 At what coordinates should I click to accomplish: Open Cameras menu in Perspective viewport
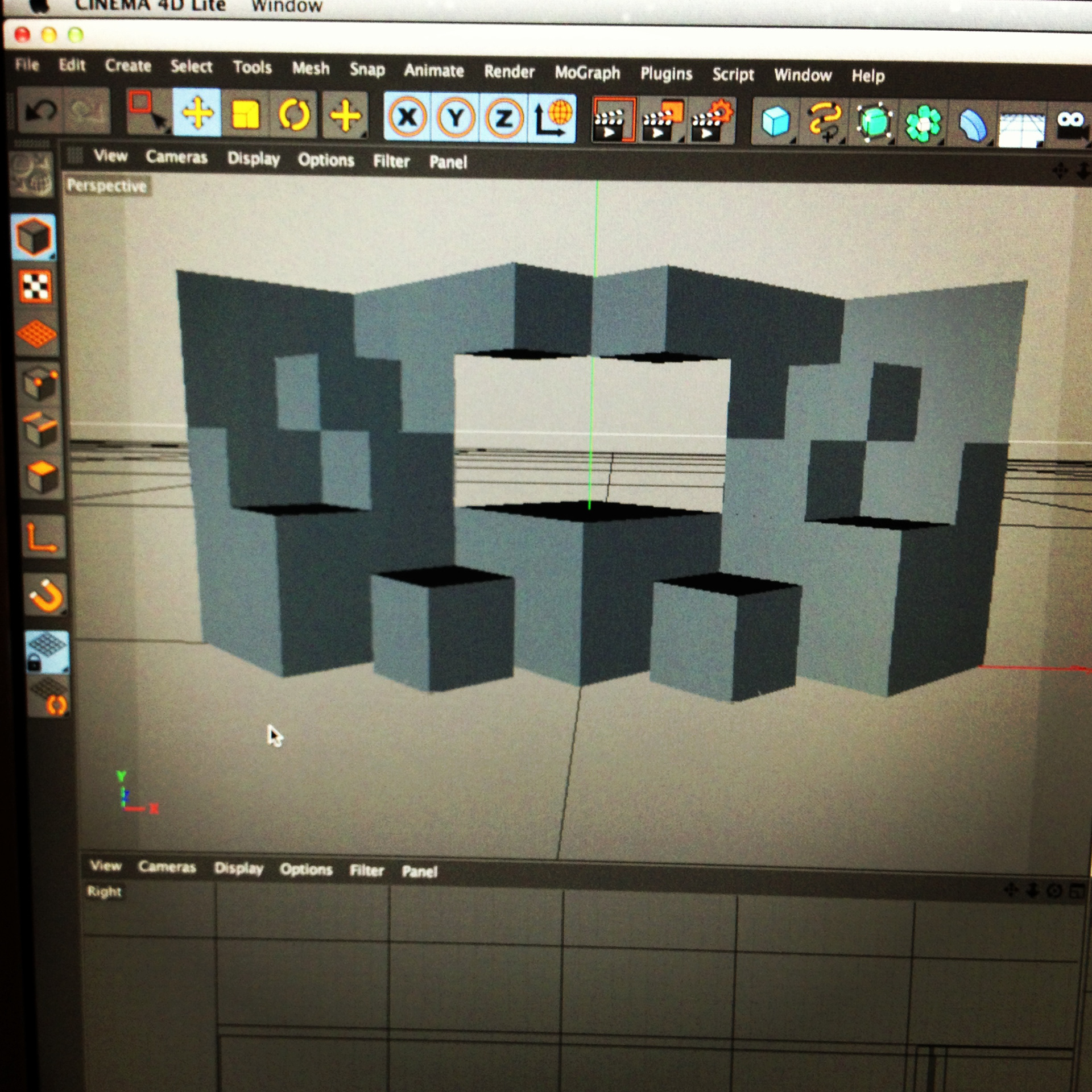click(176, 157)
